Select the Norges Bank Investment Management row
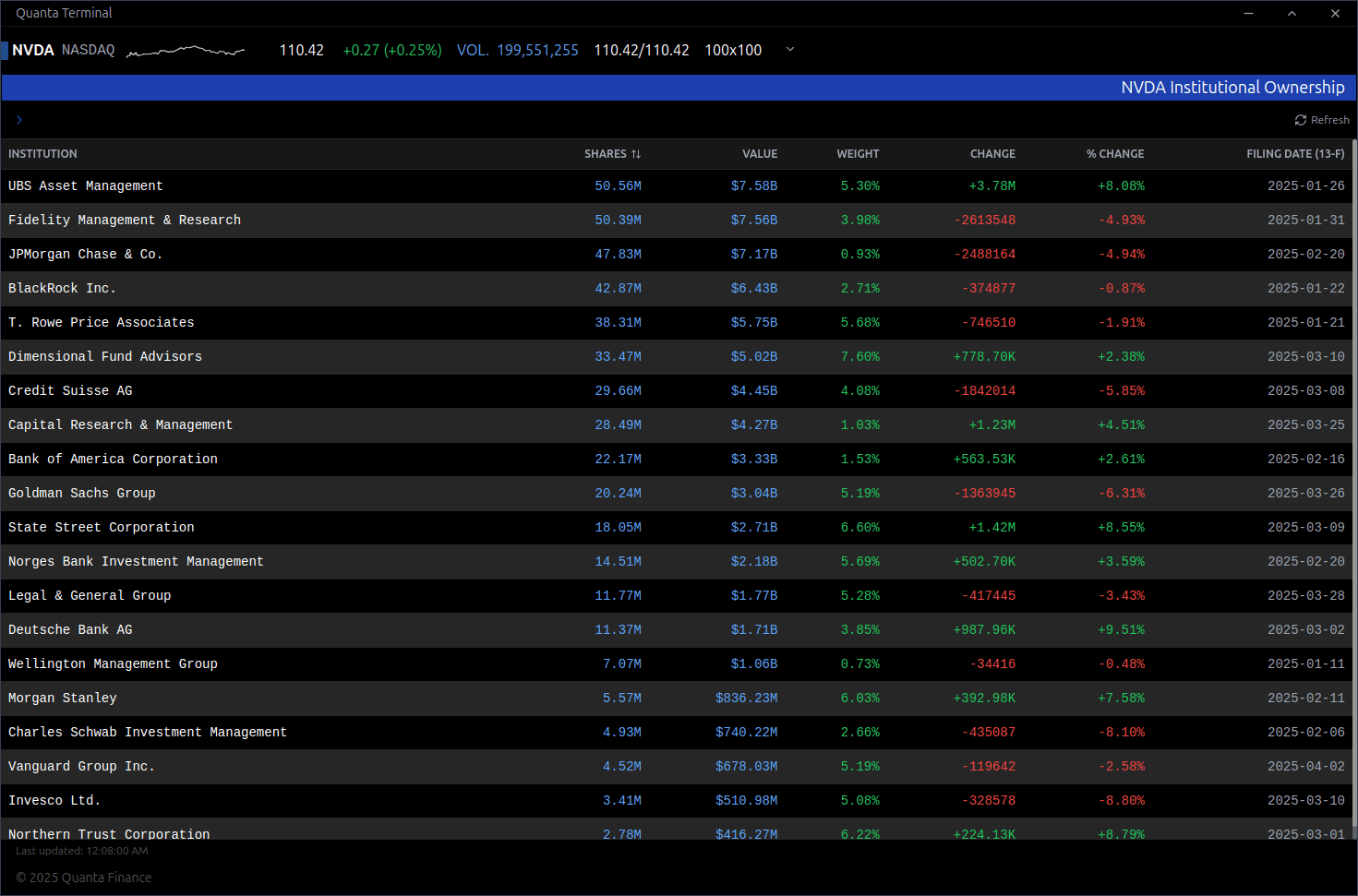Image resolution: width=1358 pixels, height=896 pixels. (677, 562)
